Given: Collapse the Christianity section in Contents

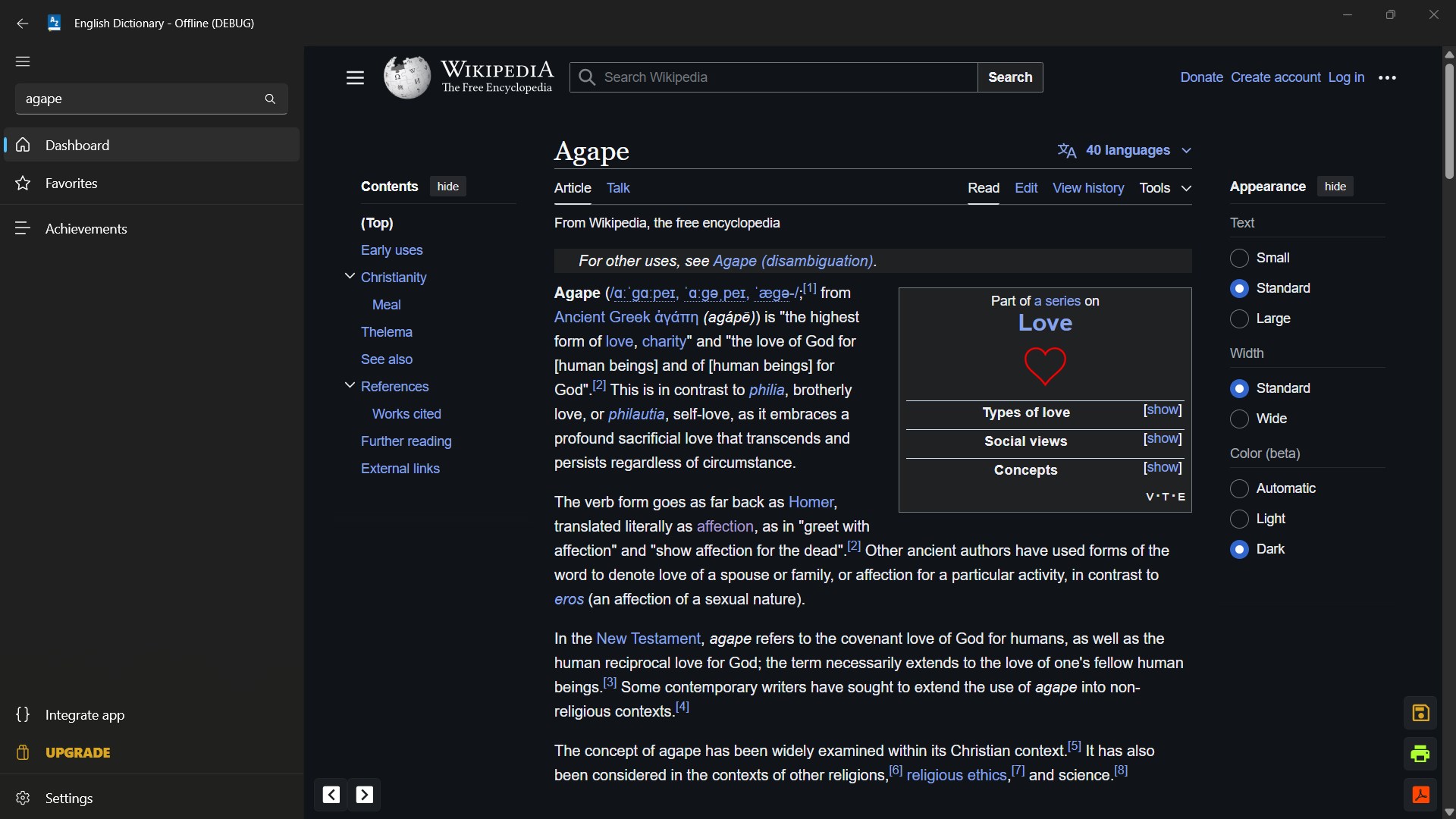Looking at the screenshot, I should (x=350, y=277).
